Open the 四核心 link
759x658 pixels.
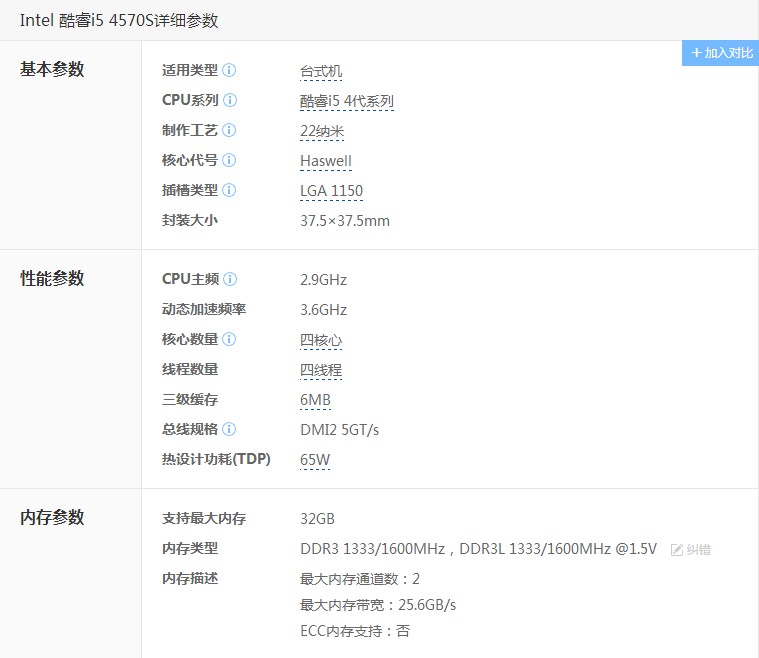pos(321,341)
